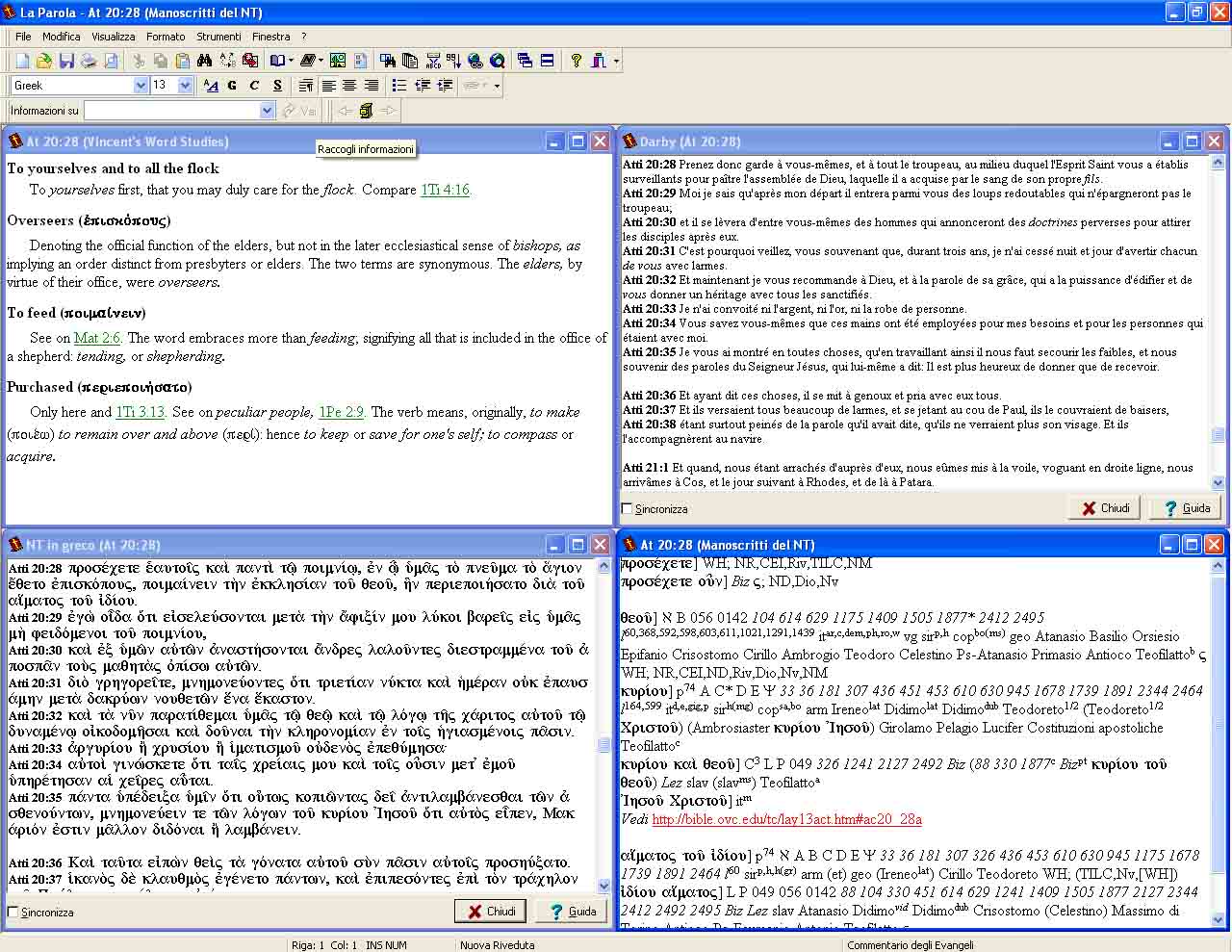Click NT in greco window scrollbar thumb
1232x952 pixels.
coord(604,745)
